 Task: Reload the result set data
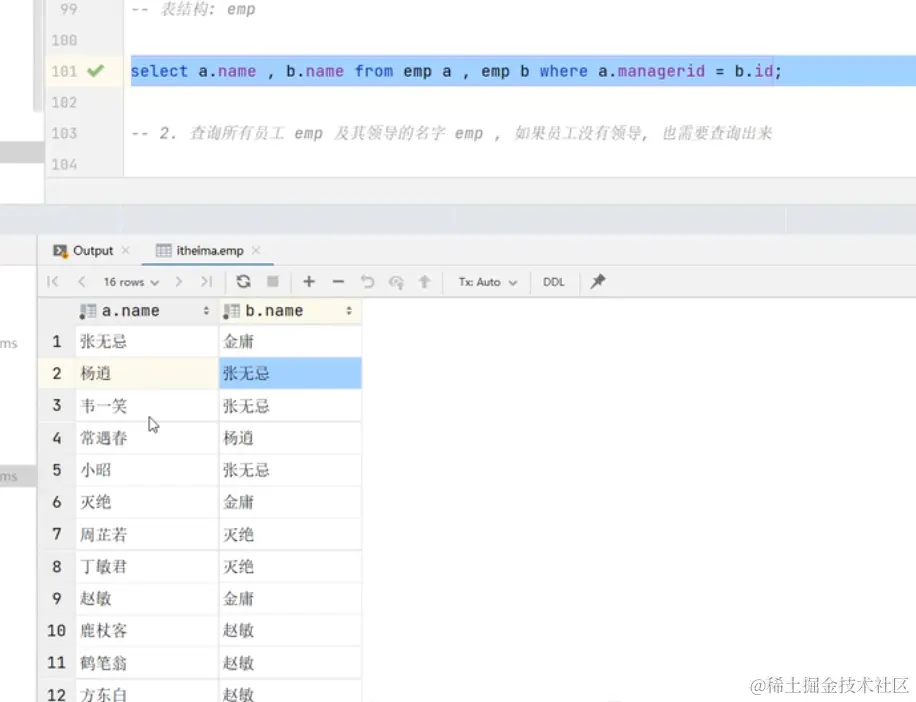coord(244,282)
